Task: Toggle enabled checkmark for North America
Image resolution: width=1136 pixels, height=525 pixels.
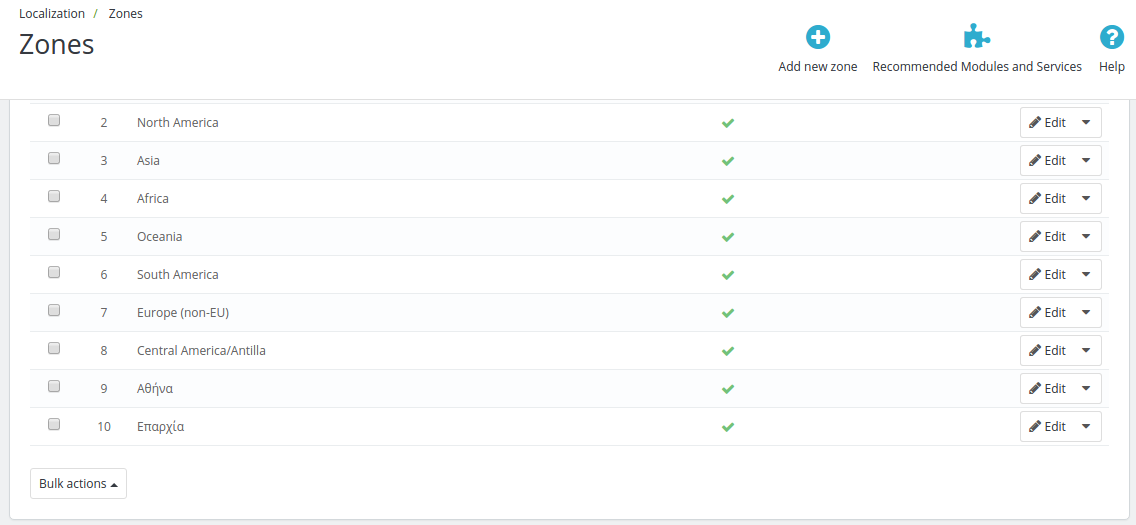Action: (728, 123)
